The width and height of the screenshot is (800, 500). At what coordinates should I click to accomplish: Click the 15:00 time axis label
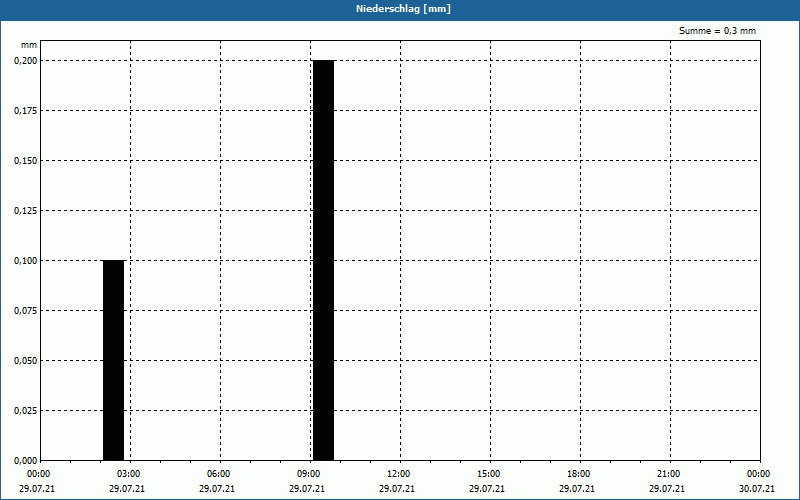[x=489, y=474]
